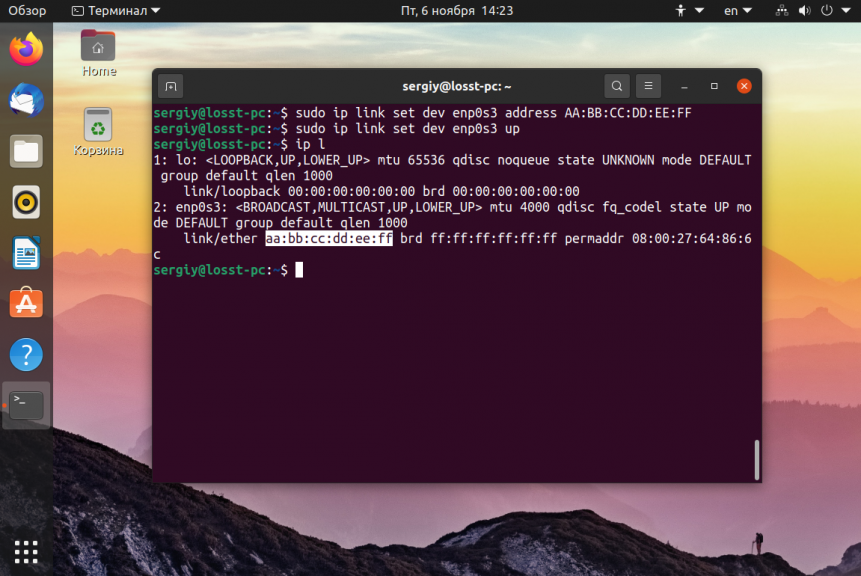Open the terminal hamburger menu

click(648, 86)
